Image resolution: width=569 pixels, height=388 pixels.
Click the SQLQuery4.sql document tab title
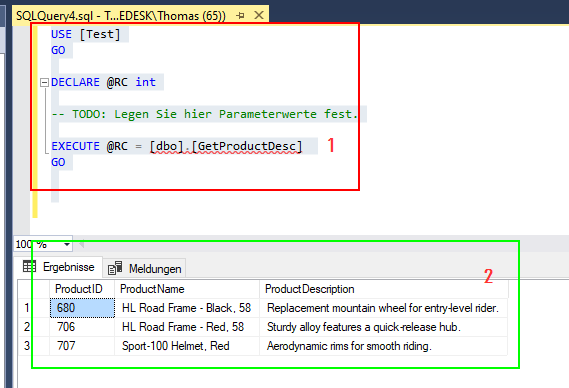tap(121, 16)
